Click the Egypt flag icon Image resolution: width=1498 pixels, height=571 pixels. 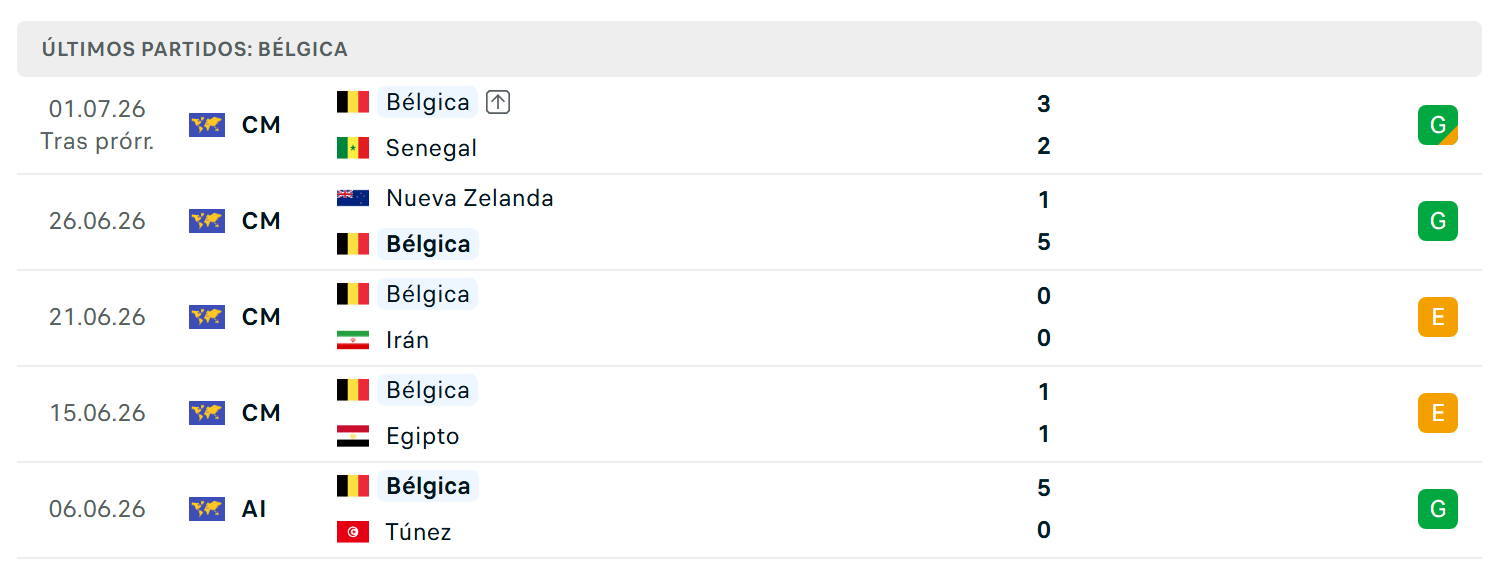tap(353, 436)
